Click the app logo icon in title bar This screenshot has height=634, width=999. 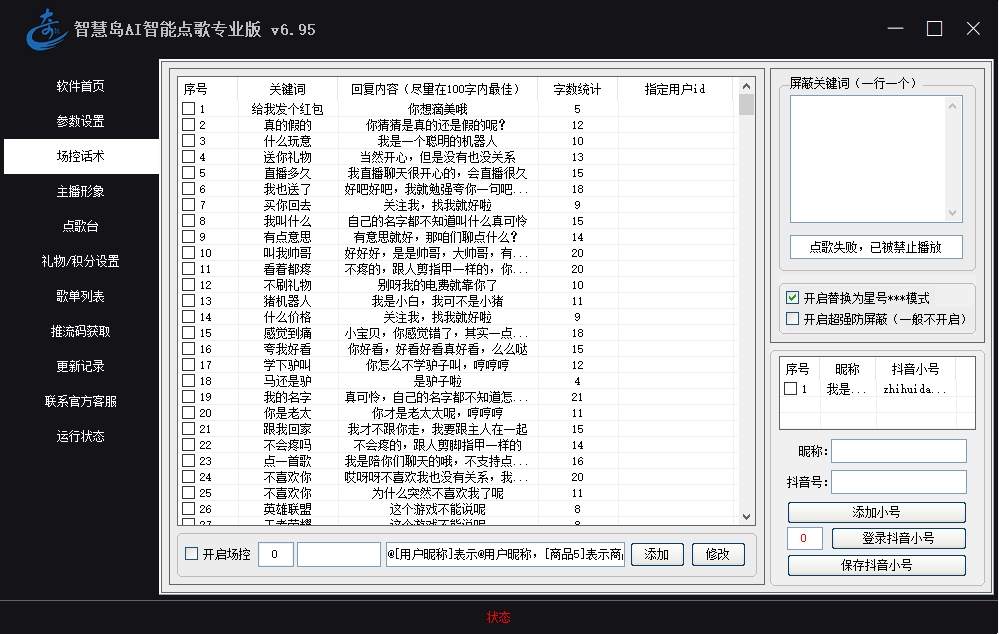point(46,28)
